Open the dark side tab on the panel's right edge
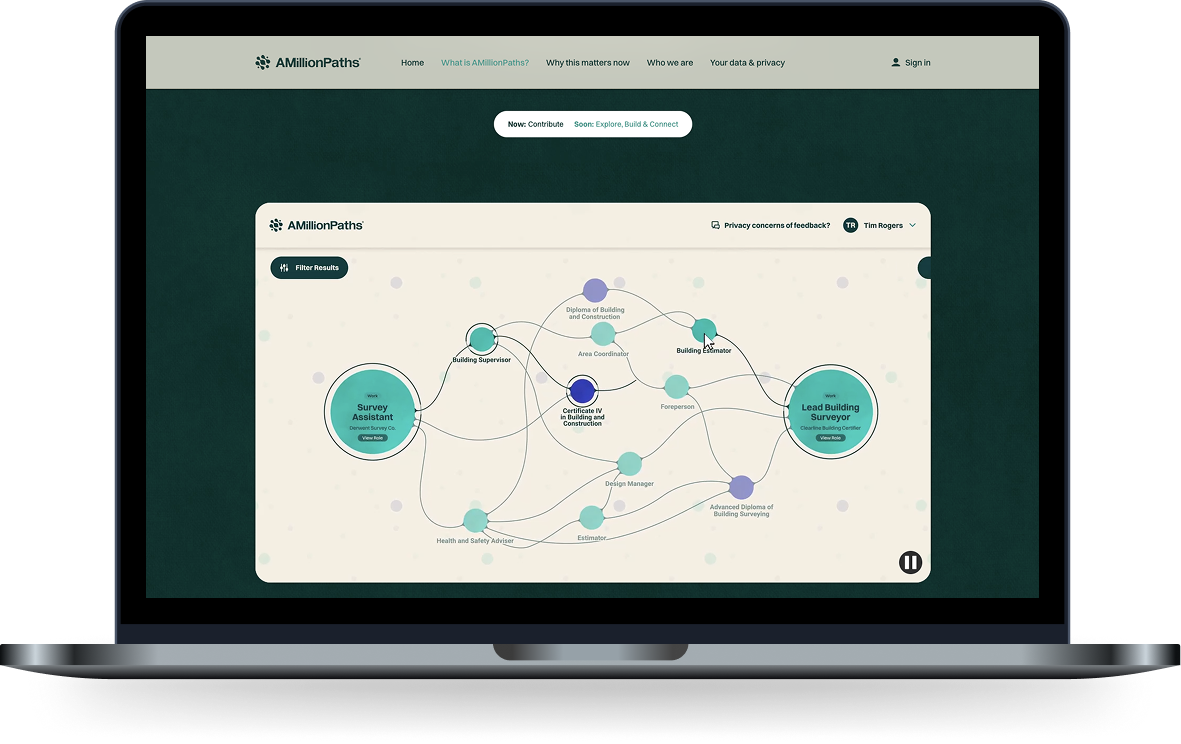The height and width of the screenshot is (744, 1181). (924, 267)
